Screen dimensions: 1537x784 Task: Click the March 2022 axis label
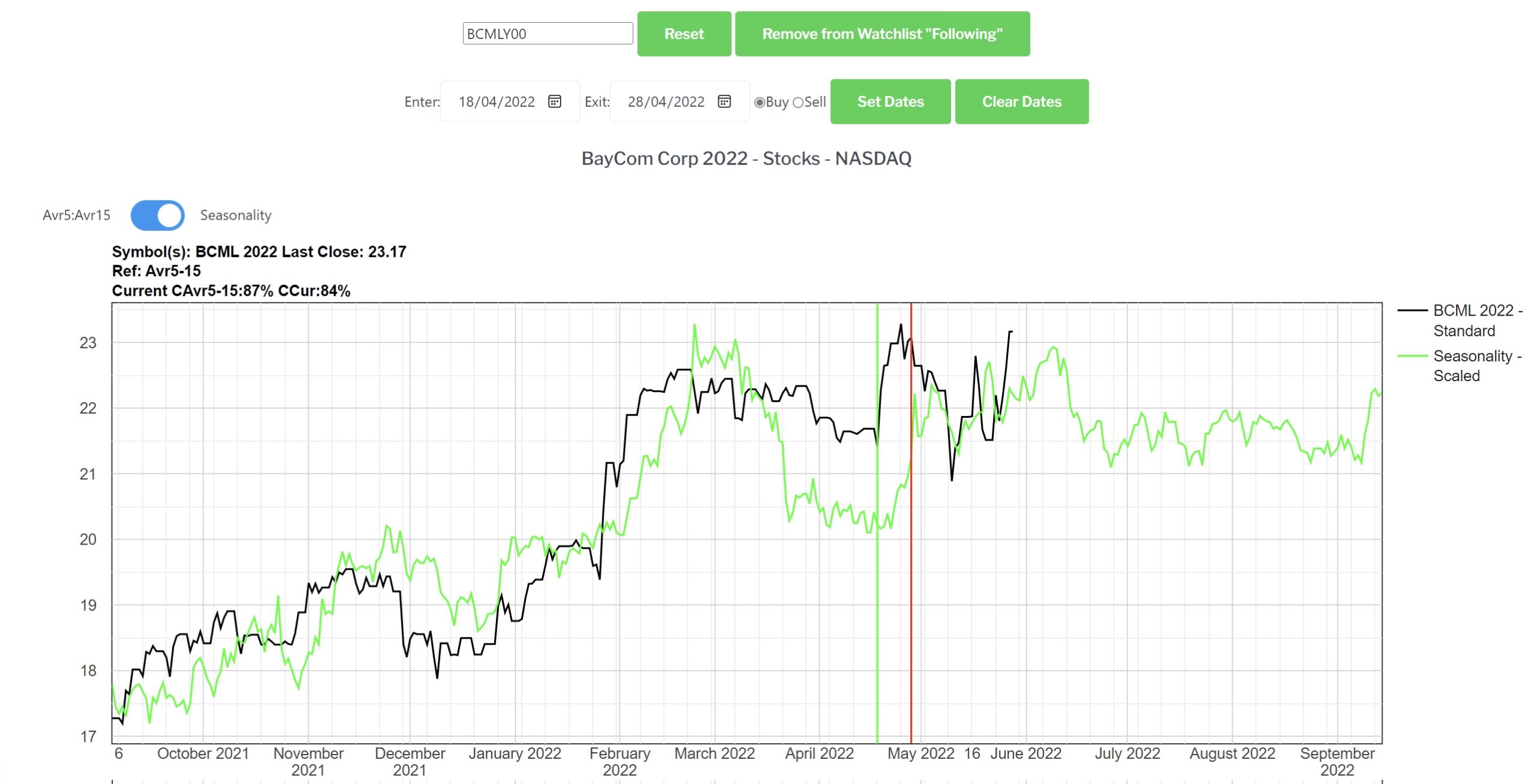(714, 753)
